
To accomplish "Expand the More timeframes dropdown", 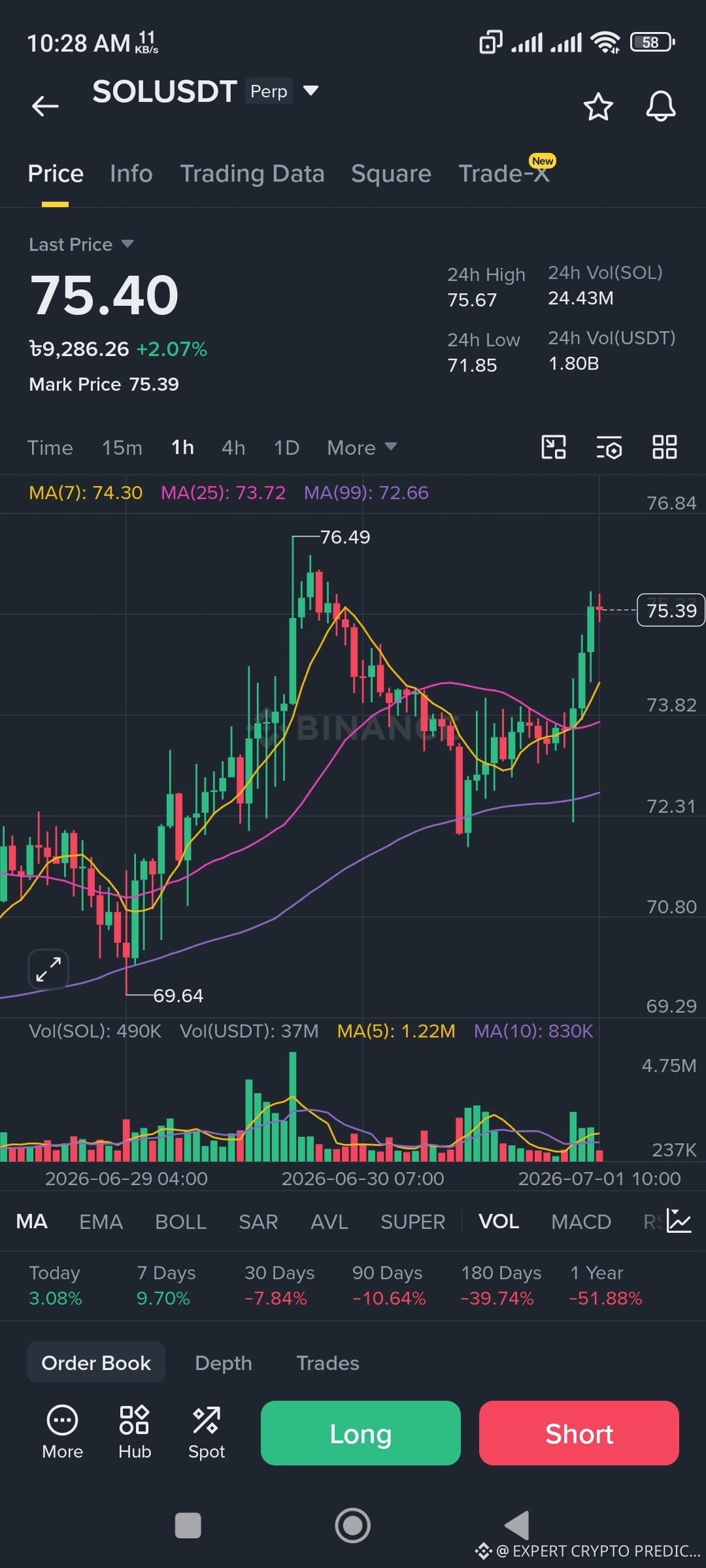I will click(x=361, y=448).
